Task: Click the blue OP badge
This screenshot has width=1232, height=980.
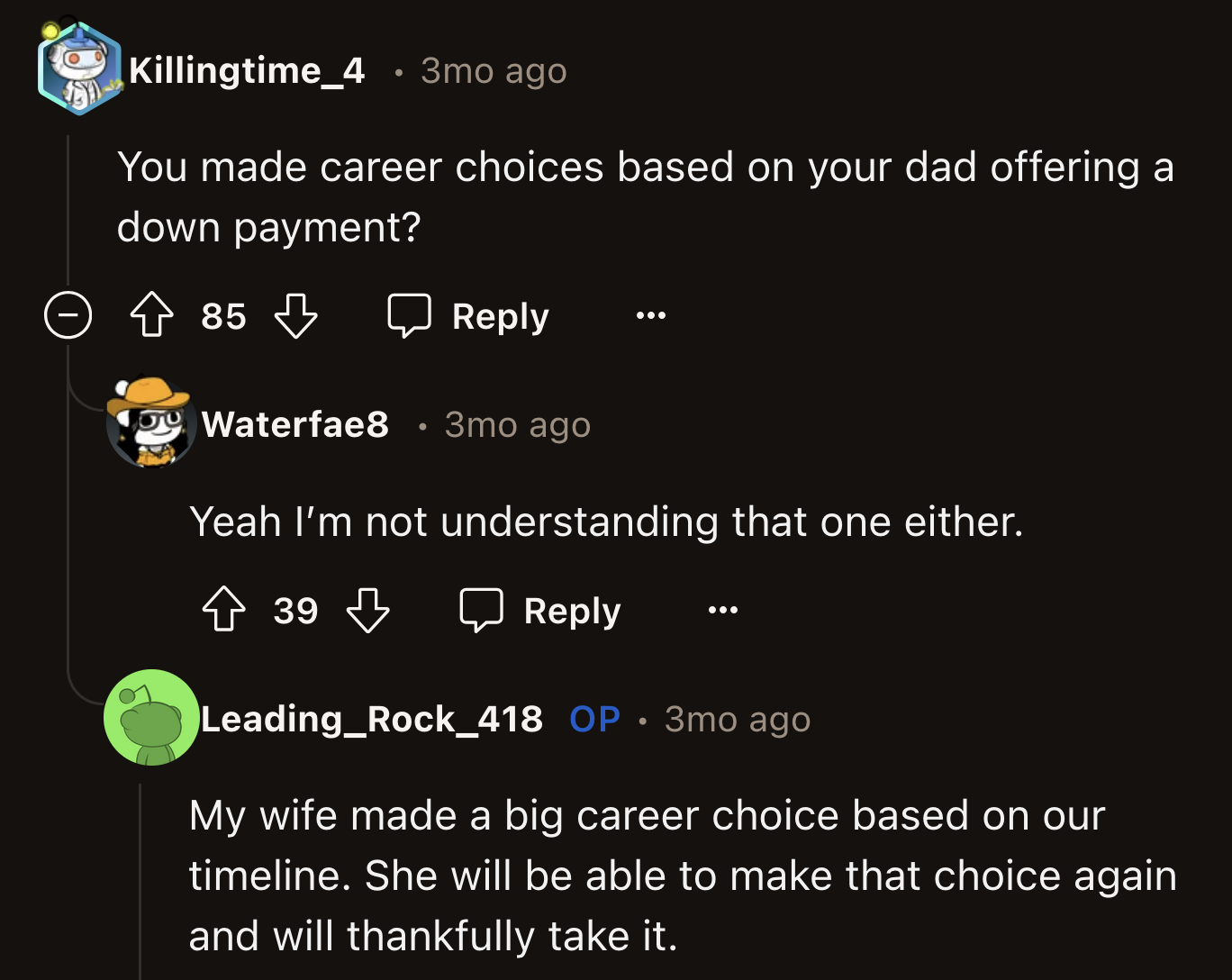Action: tap(593, 720)
